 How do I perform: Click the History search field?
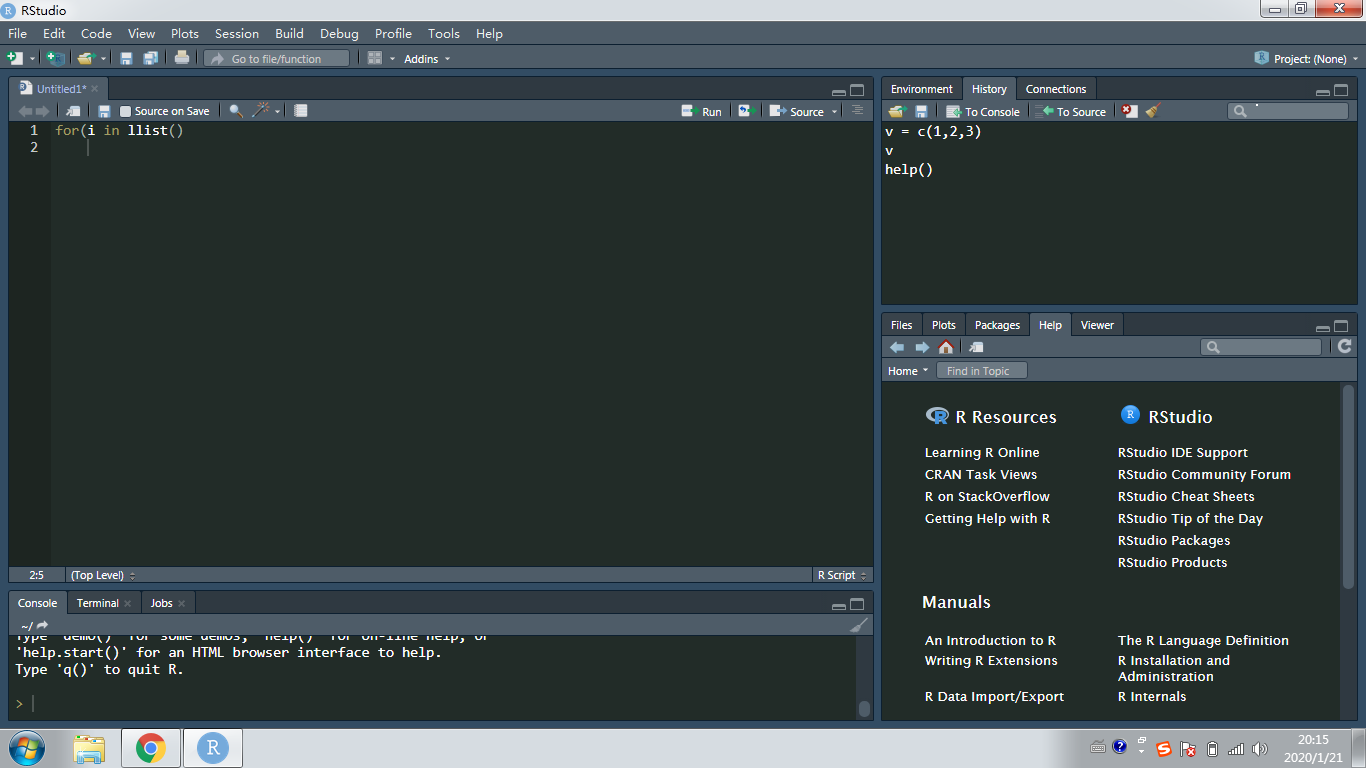[x=1288, y=111]
